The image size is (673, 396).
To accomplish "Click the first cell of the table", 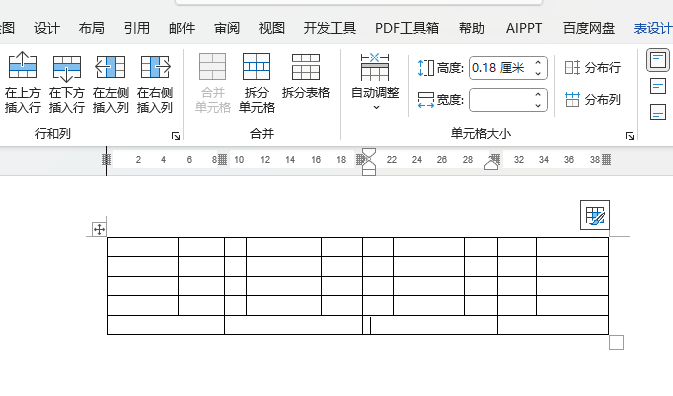I will (143, 247).
